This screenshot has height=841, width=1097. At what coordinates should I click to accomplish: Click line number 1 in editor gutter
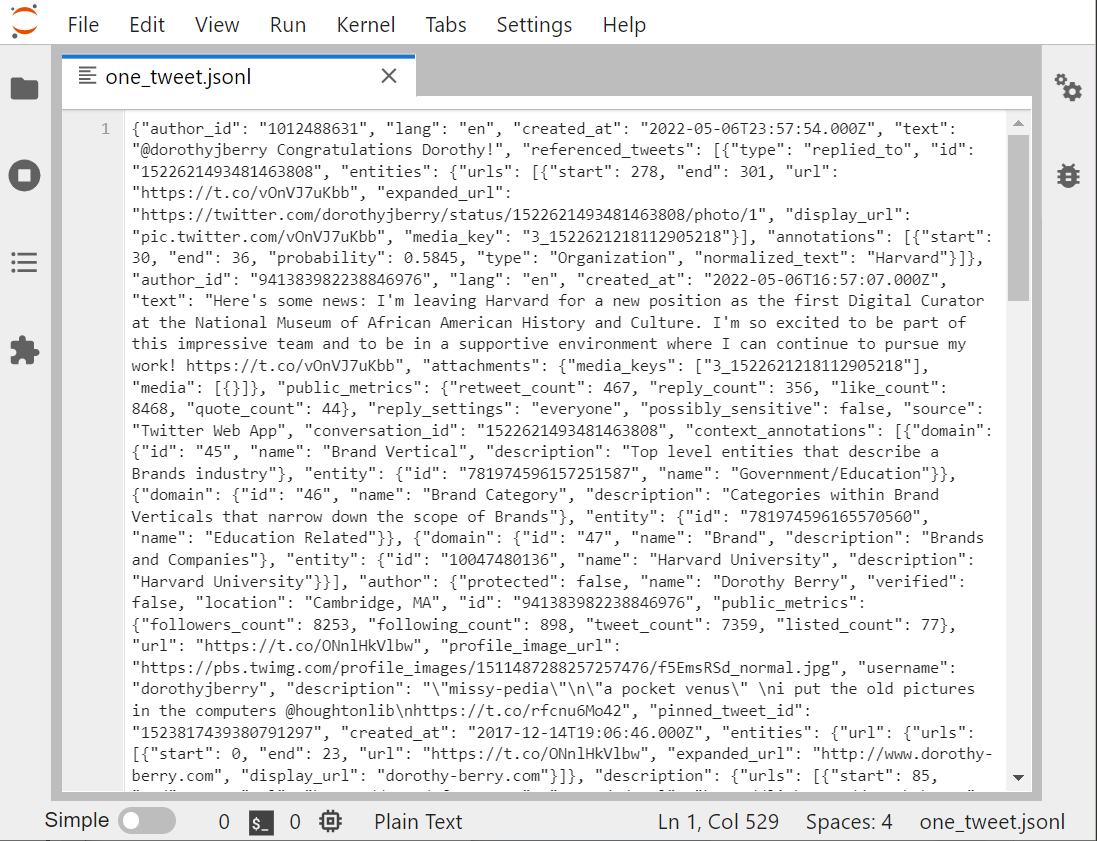pyautogui.click(x=106, y=129)
